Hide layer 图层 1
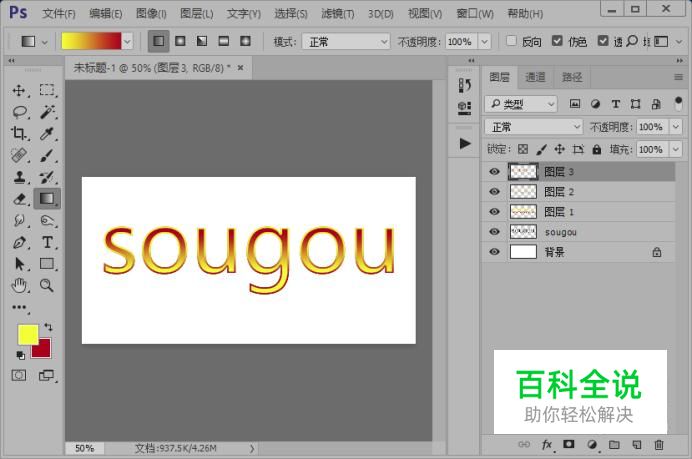The width and height of the screenshot is (692, 459). [x=494, y=212]
